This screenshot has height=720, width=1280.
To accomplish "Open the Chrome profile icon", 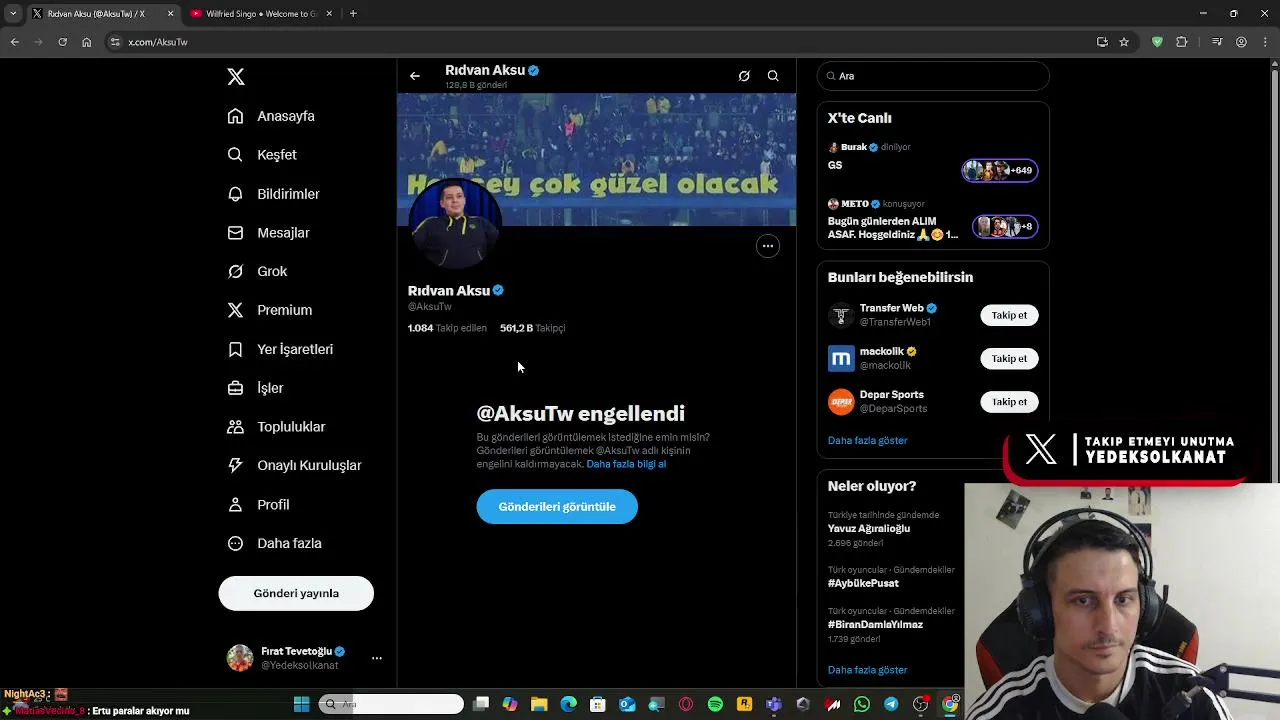I will click(1241, 42).
